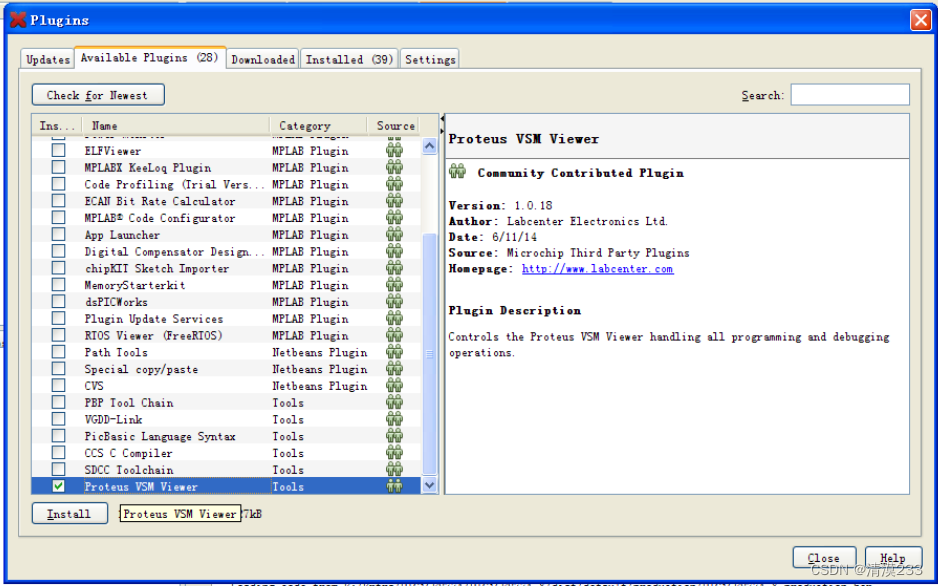938x586 pixels.
Task: Switch to the Updates tab
Action: click(x=48, y=59)
